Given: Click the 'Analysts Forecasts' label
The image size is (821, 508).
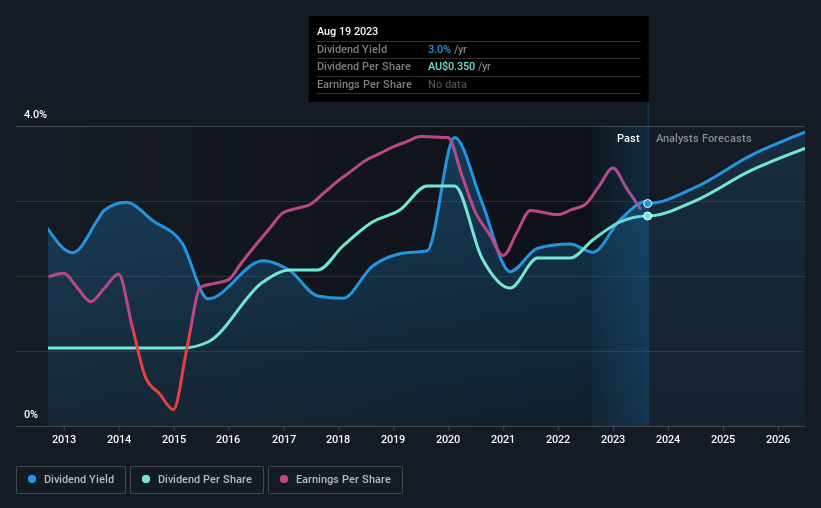Looking at the screenshot, I should click(x=703, y=138).
